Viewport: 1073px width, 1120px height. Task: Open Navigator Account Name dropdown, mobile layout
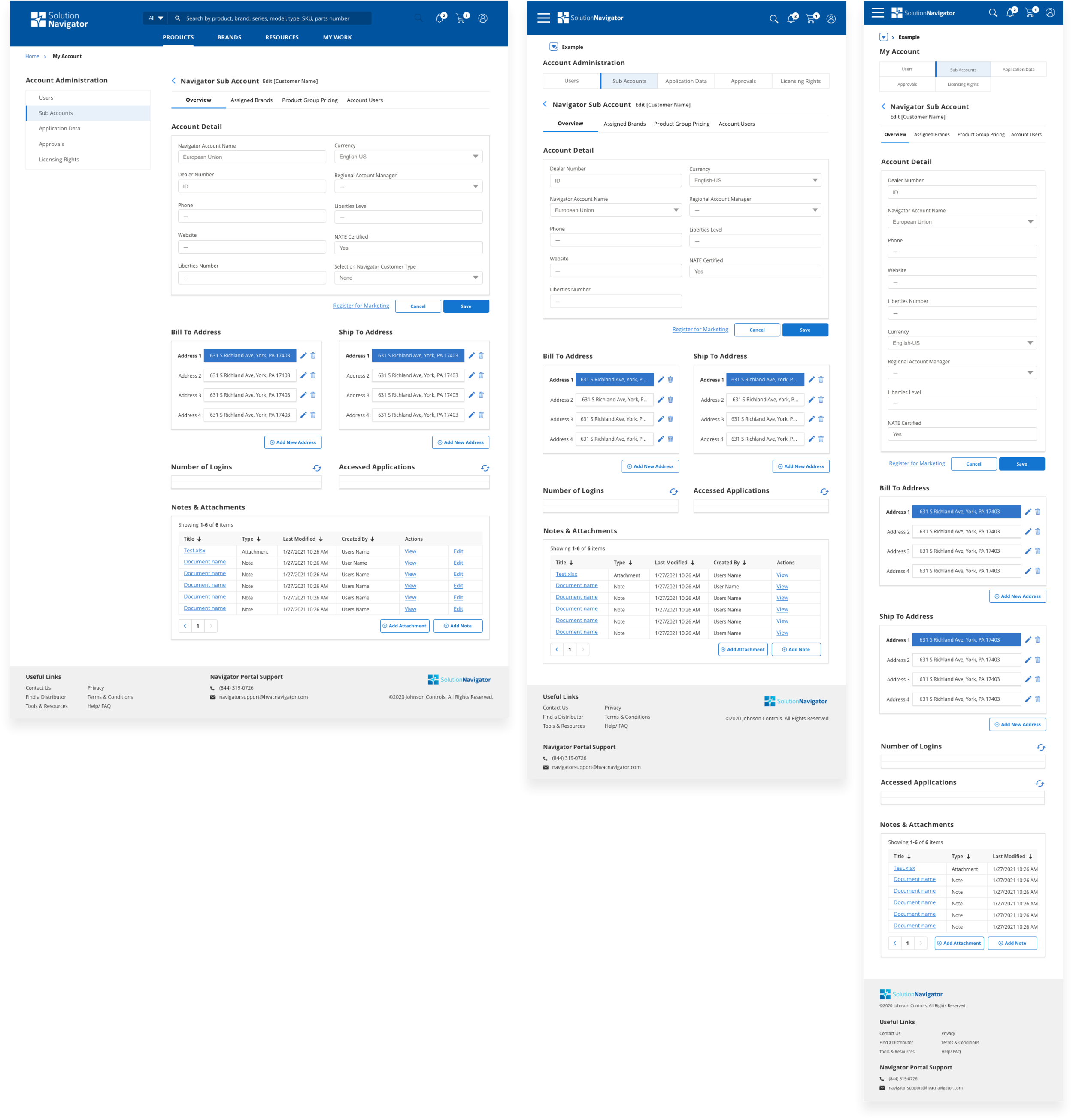coord(962,222)
